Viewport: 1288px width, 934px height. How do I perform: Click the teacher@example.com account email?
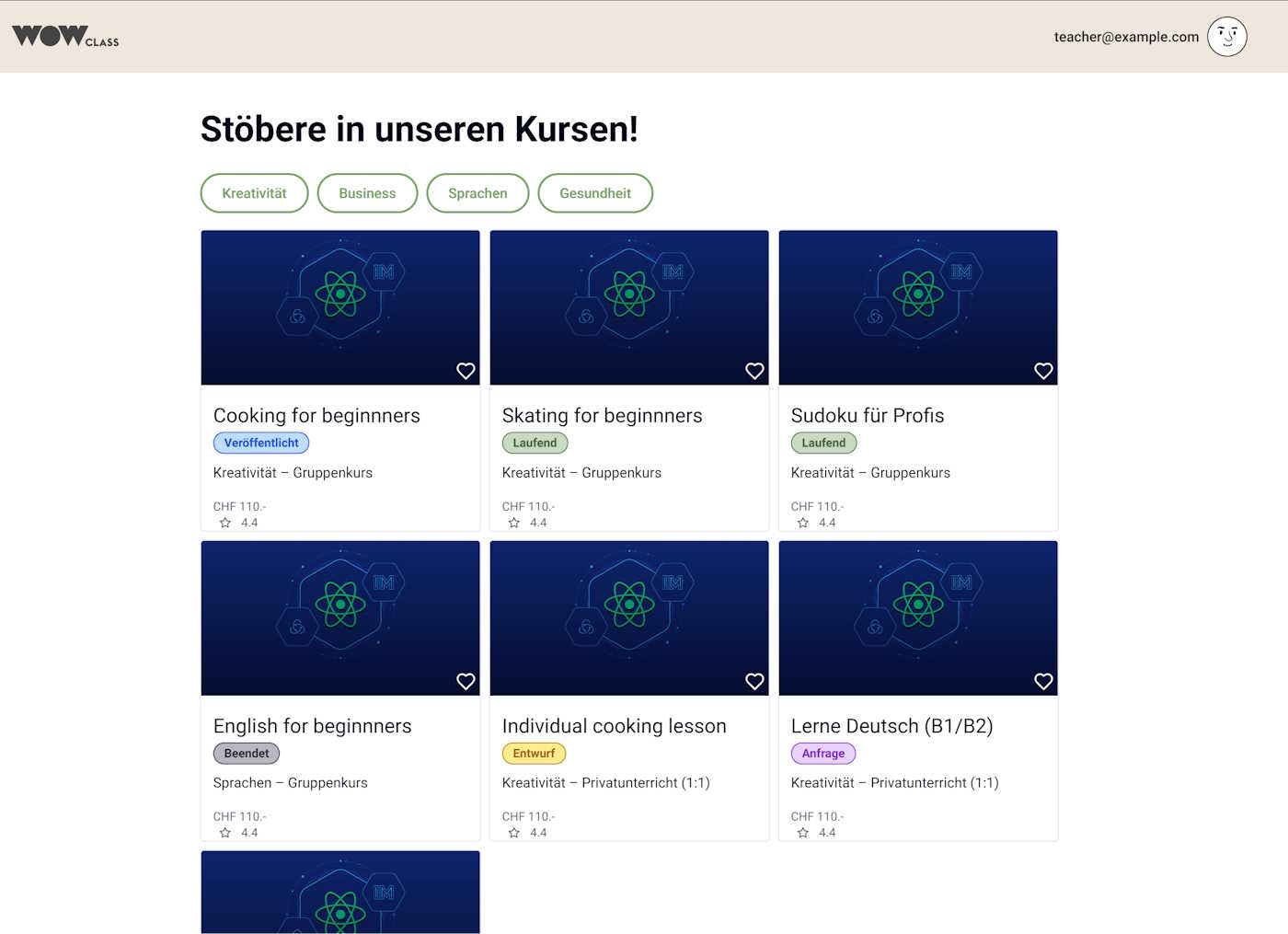point(1126,37)
